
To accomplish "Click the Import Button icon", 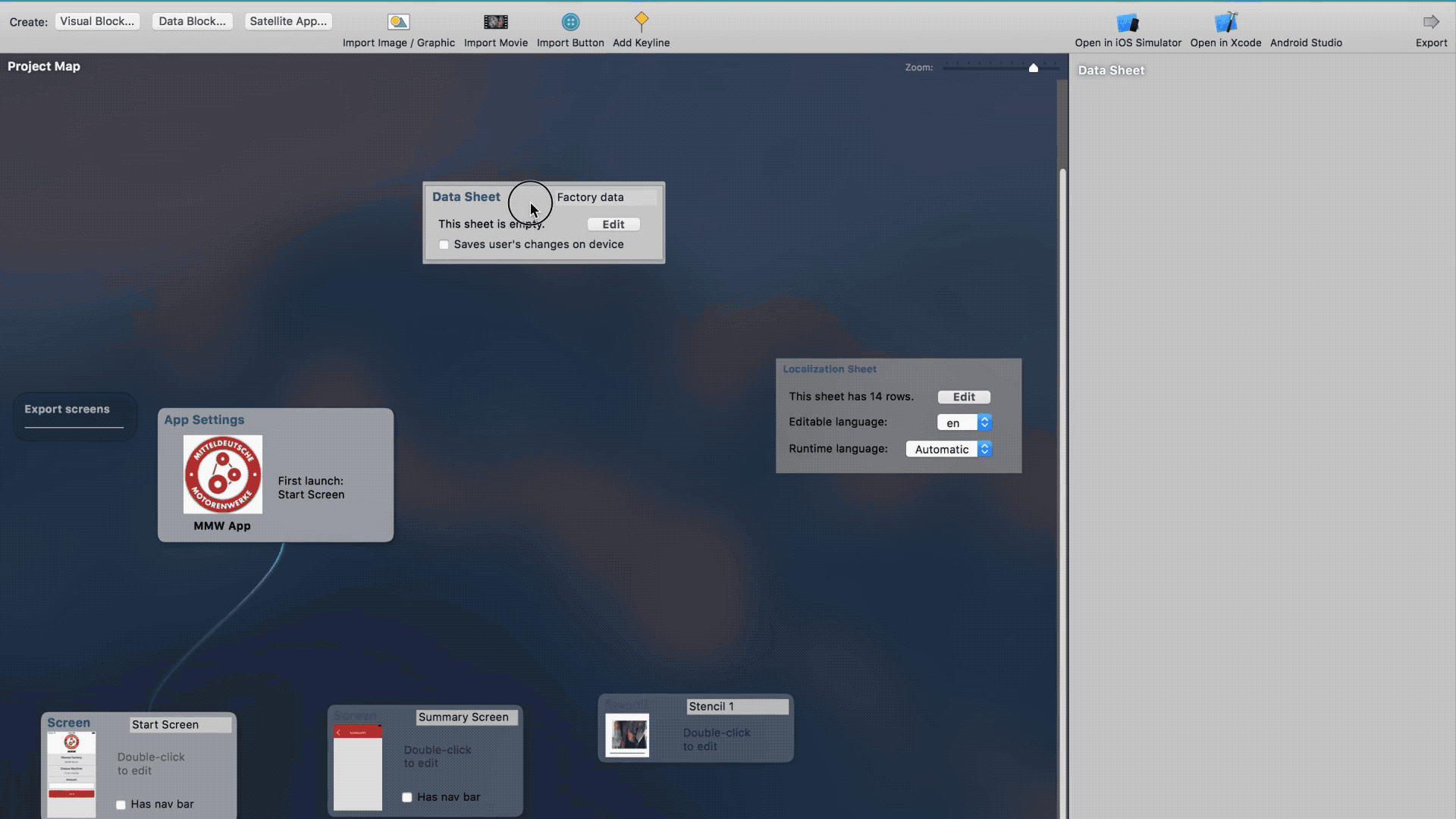I will tap(570, 22).
